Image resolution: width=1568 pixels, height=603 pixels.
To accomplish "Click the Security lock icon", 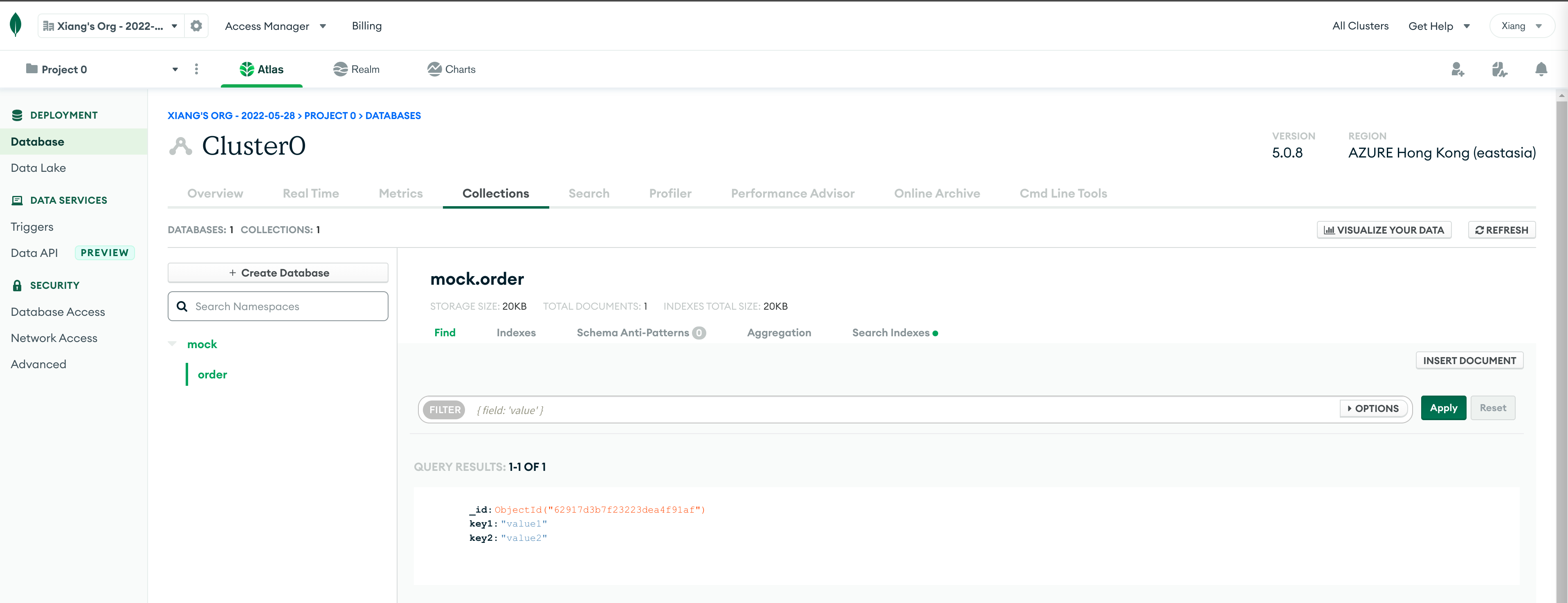I will (x=17, y=285).
